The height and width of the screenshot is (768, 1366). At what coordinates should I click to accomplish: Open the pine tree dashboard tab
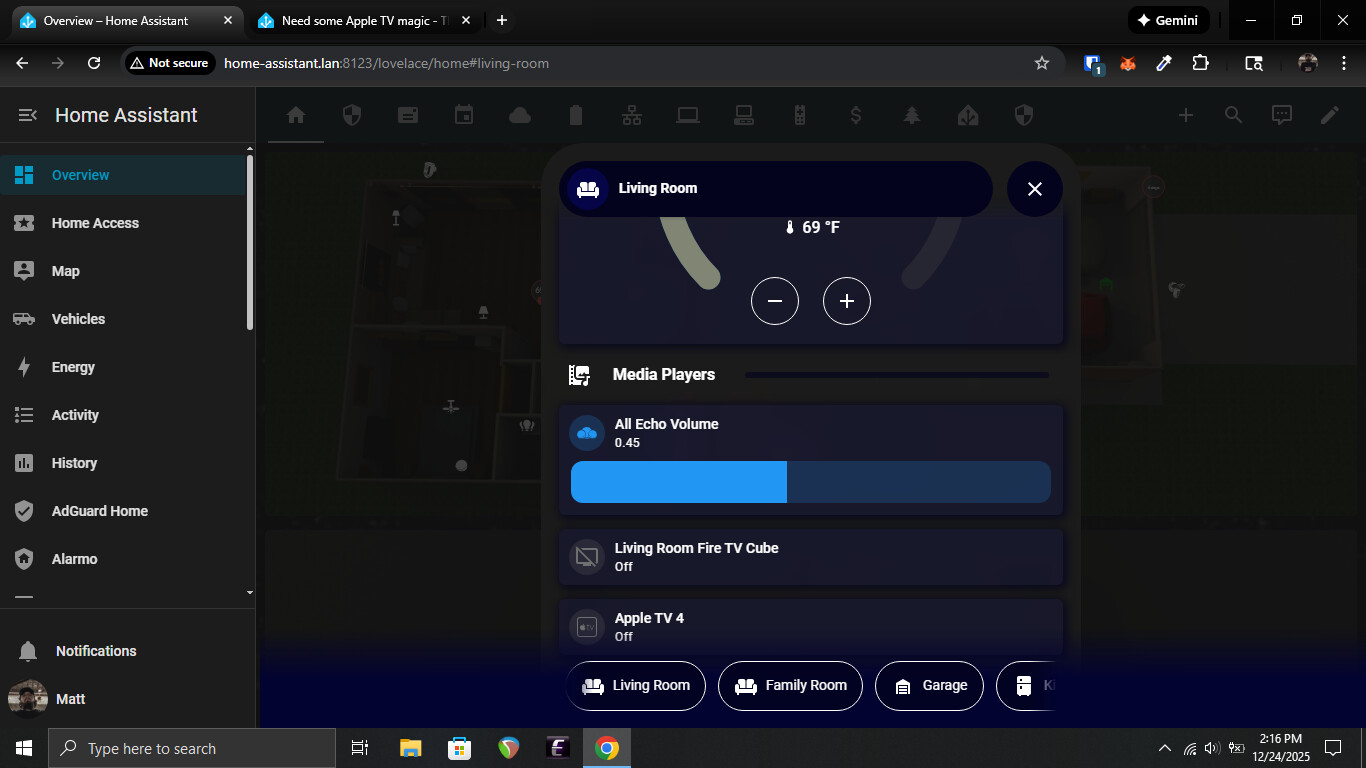(x=912, y=115)
